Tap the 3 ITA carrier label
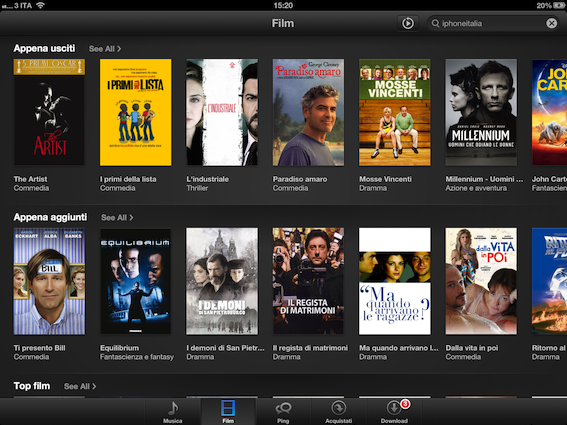 (23, 5)
